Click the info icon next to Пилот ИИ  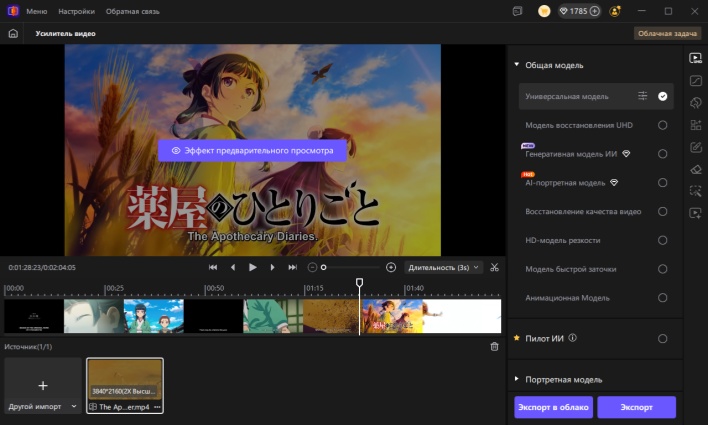click(573, 338)
